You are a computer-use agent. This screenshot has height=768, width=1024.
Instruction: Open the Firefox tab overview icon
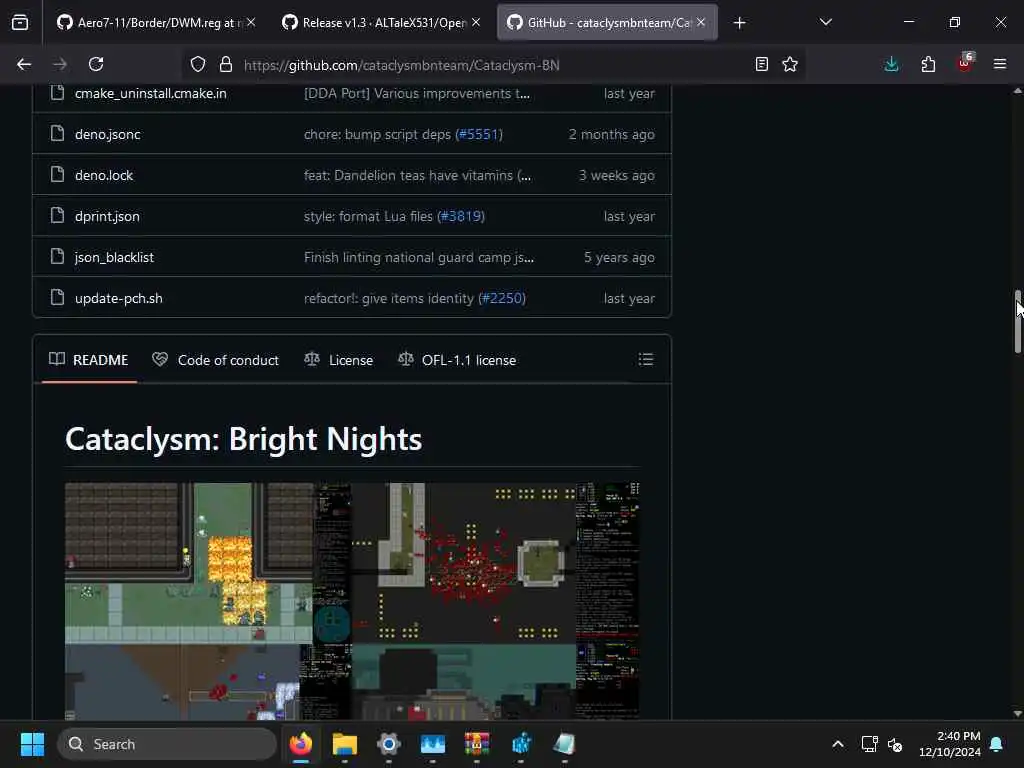coord(20,23)
